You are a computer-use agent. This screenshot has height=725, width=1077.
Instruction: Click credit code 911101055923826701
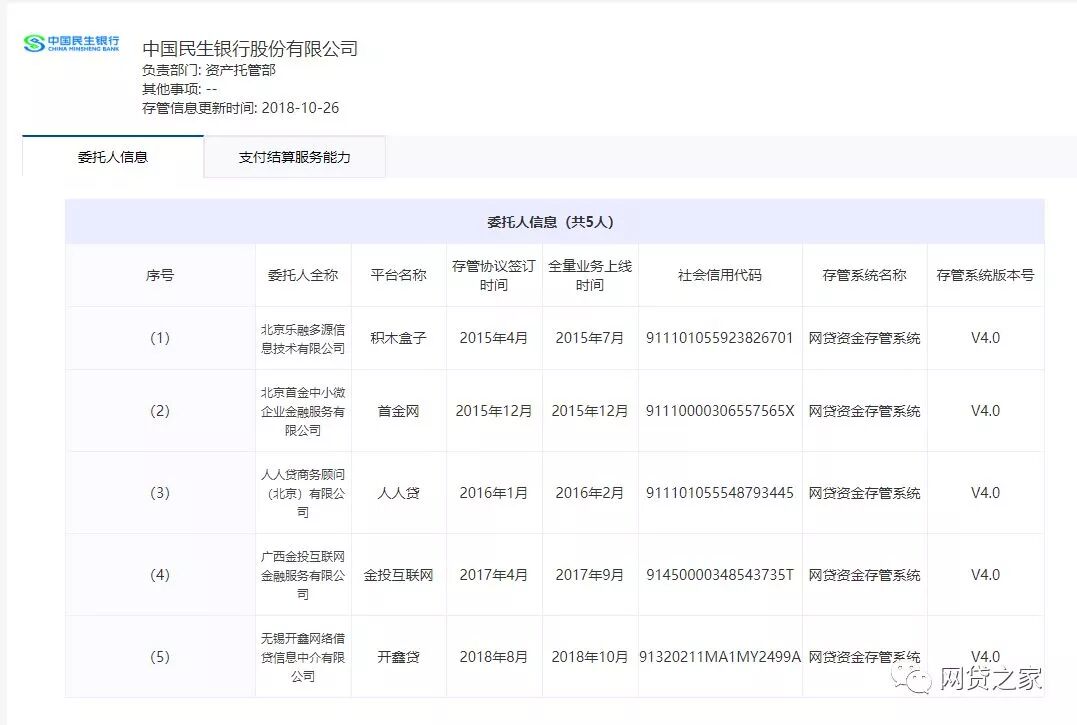pos(720,338)
